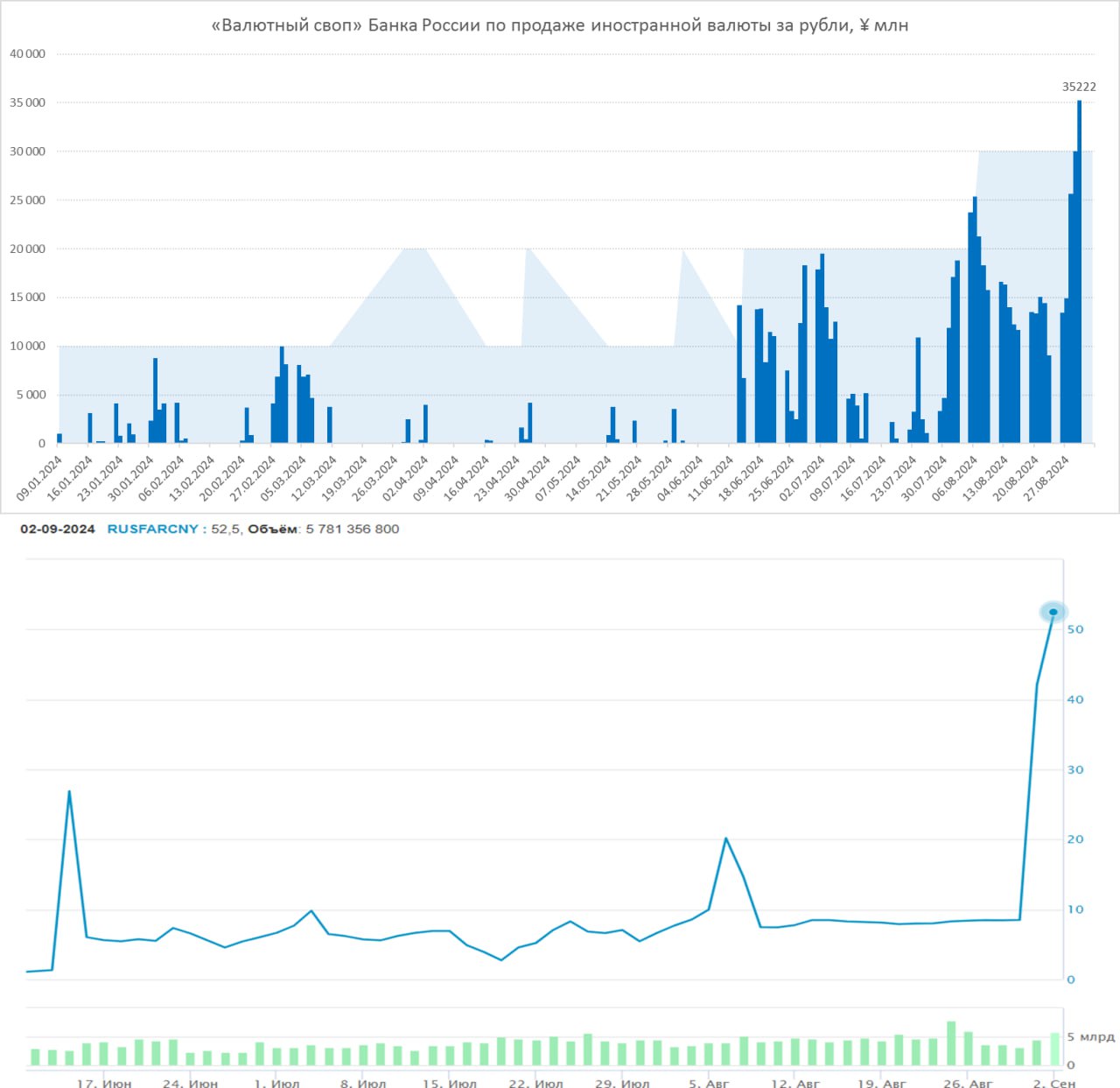The image size is (1120, 1088).
Task: Click the highlighted data point ending the line
Action: point(1053,612)
